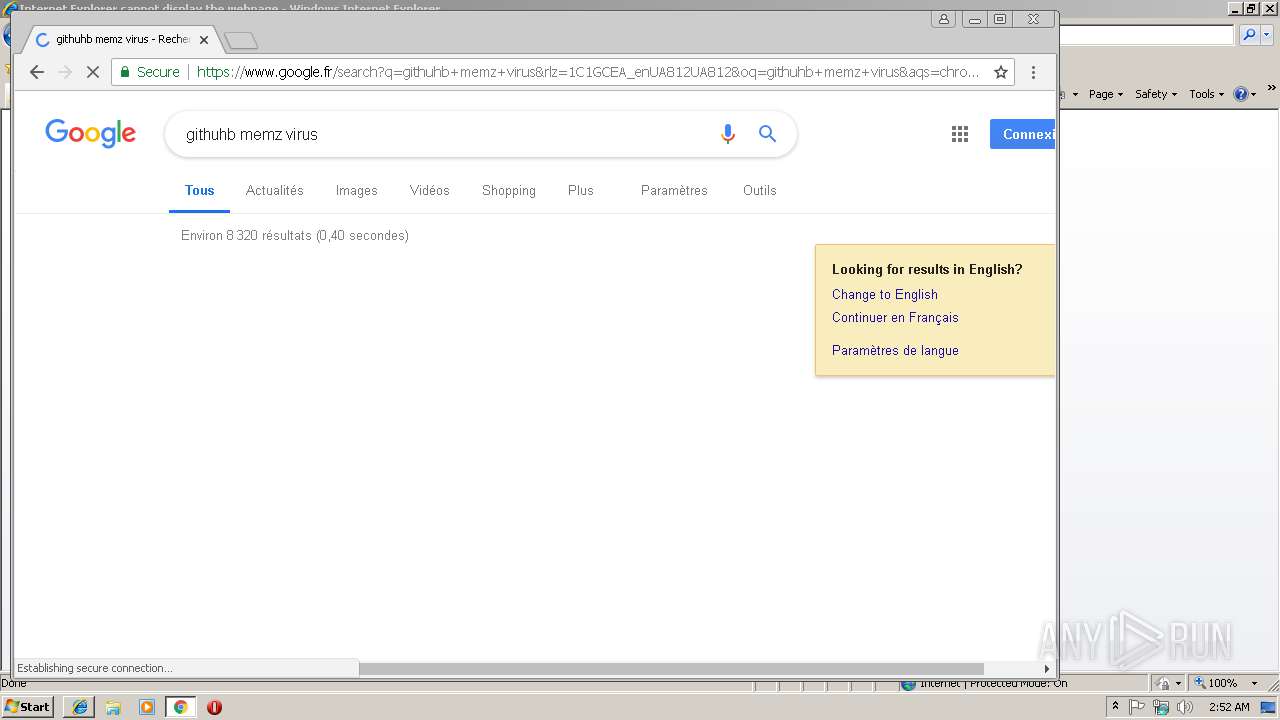The width and height of the screenshot is (1280, 720).
Task: Open a new Chrome tab
Action: click(241, 41)
